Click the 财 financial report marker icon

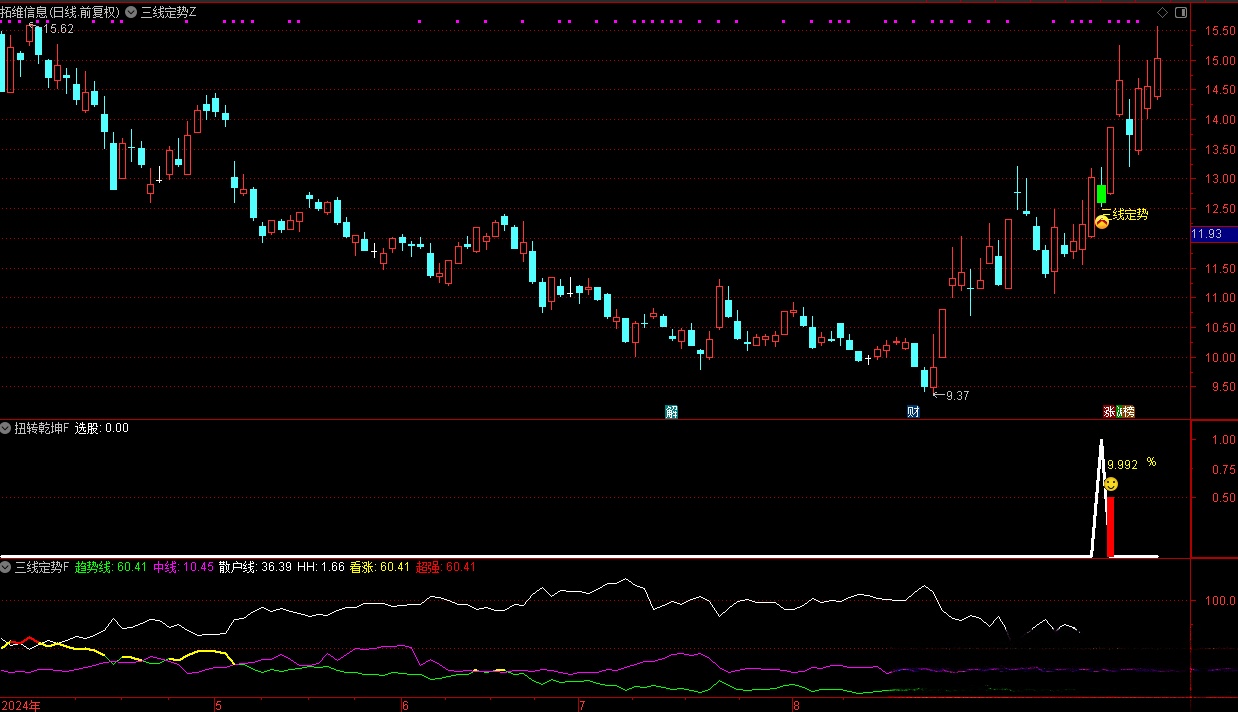[x=913, y=411]
